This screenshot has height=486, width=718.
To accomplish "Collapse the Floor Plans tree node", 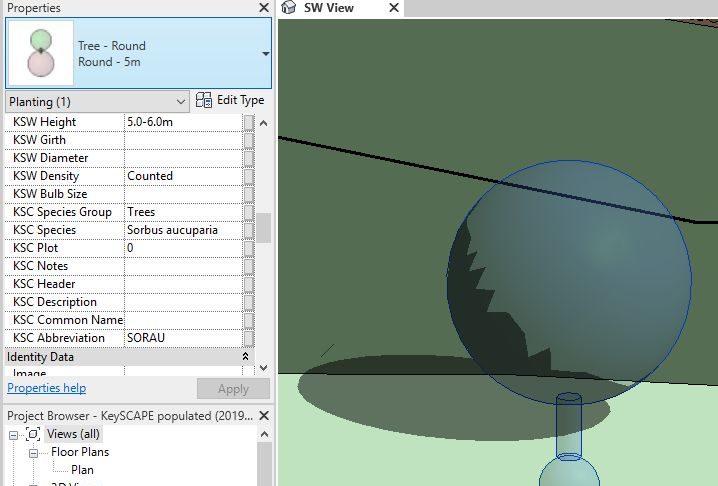I will click(33, 452).
